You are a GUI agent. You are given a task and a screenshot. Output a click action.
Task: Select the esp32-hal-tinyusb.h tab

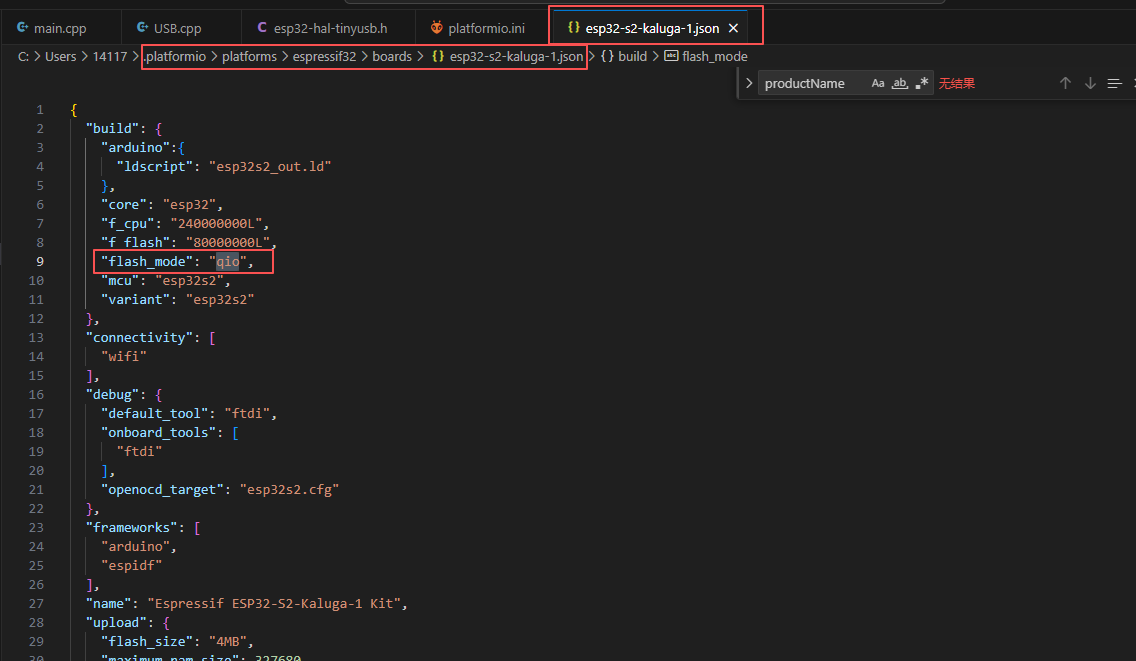pos(330,28)
